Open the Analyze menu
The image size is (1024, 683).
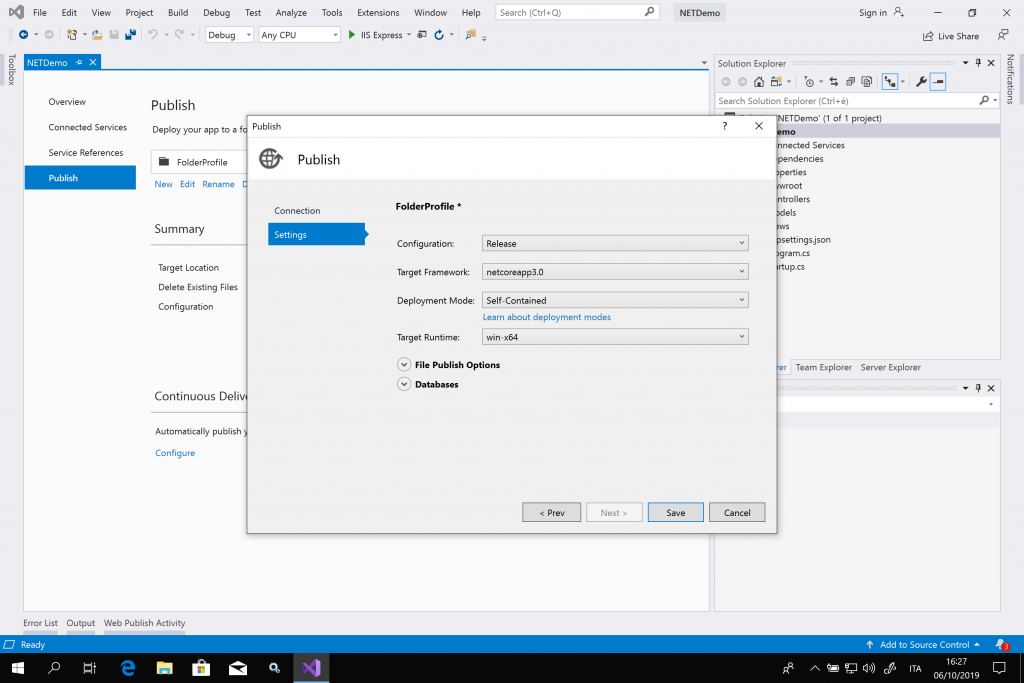tap(291, 12)
